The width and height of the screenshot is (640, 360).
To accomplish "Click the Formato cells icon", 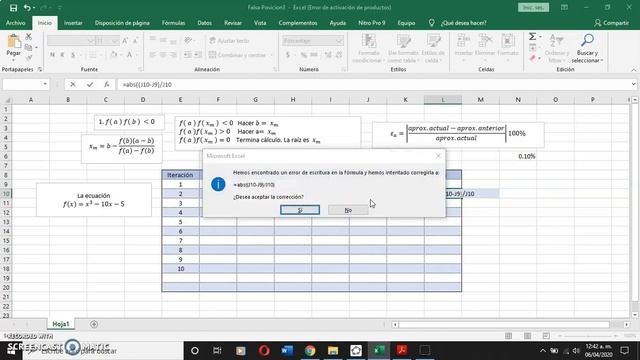I will 508,41.
